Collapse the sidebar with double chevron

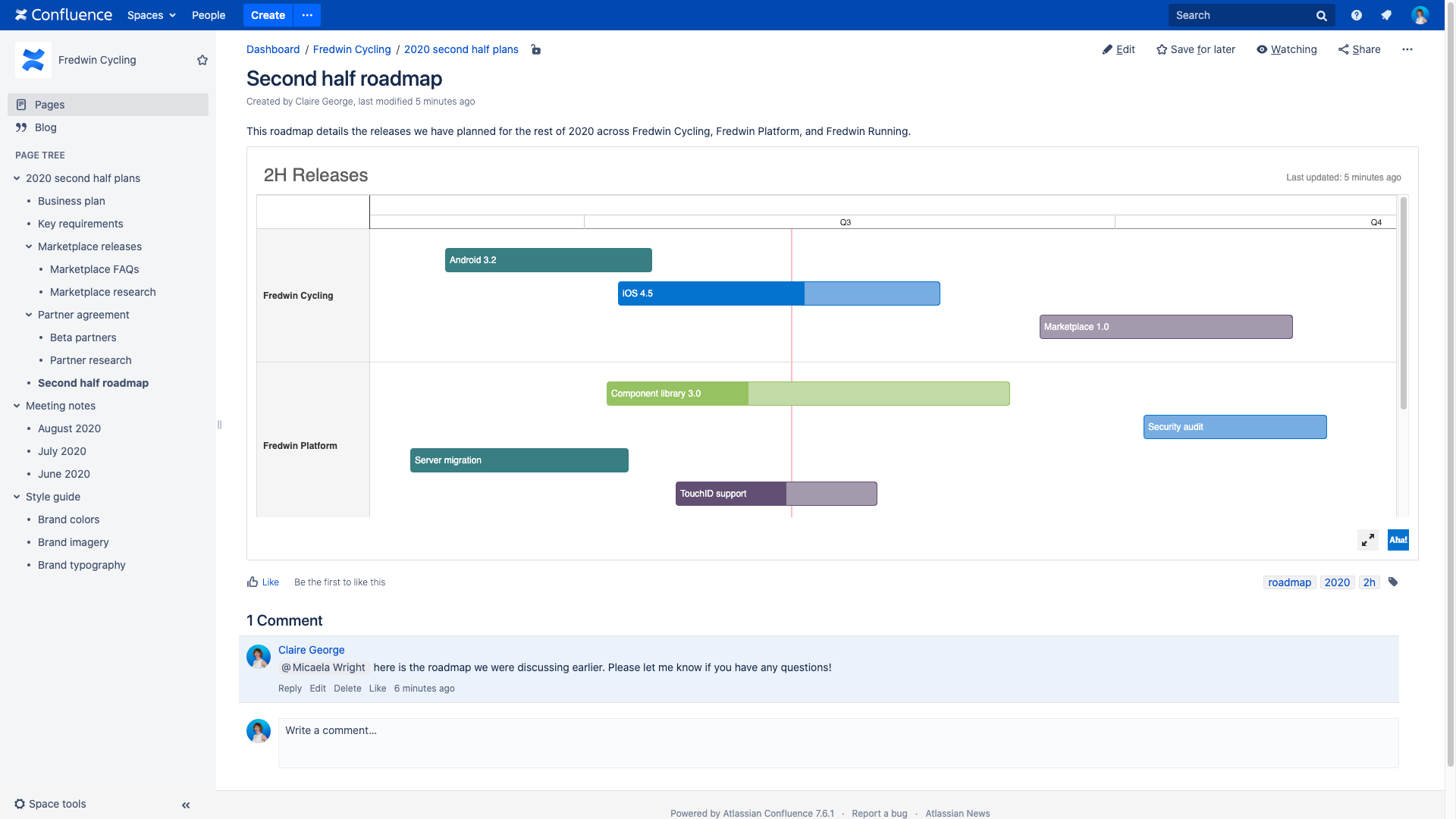[x=186, y=805]
